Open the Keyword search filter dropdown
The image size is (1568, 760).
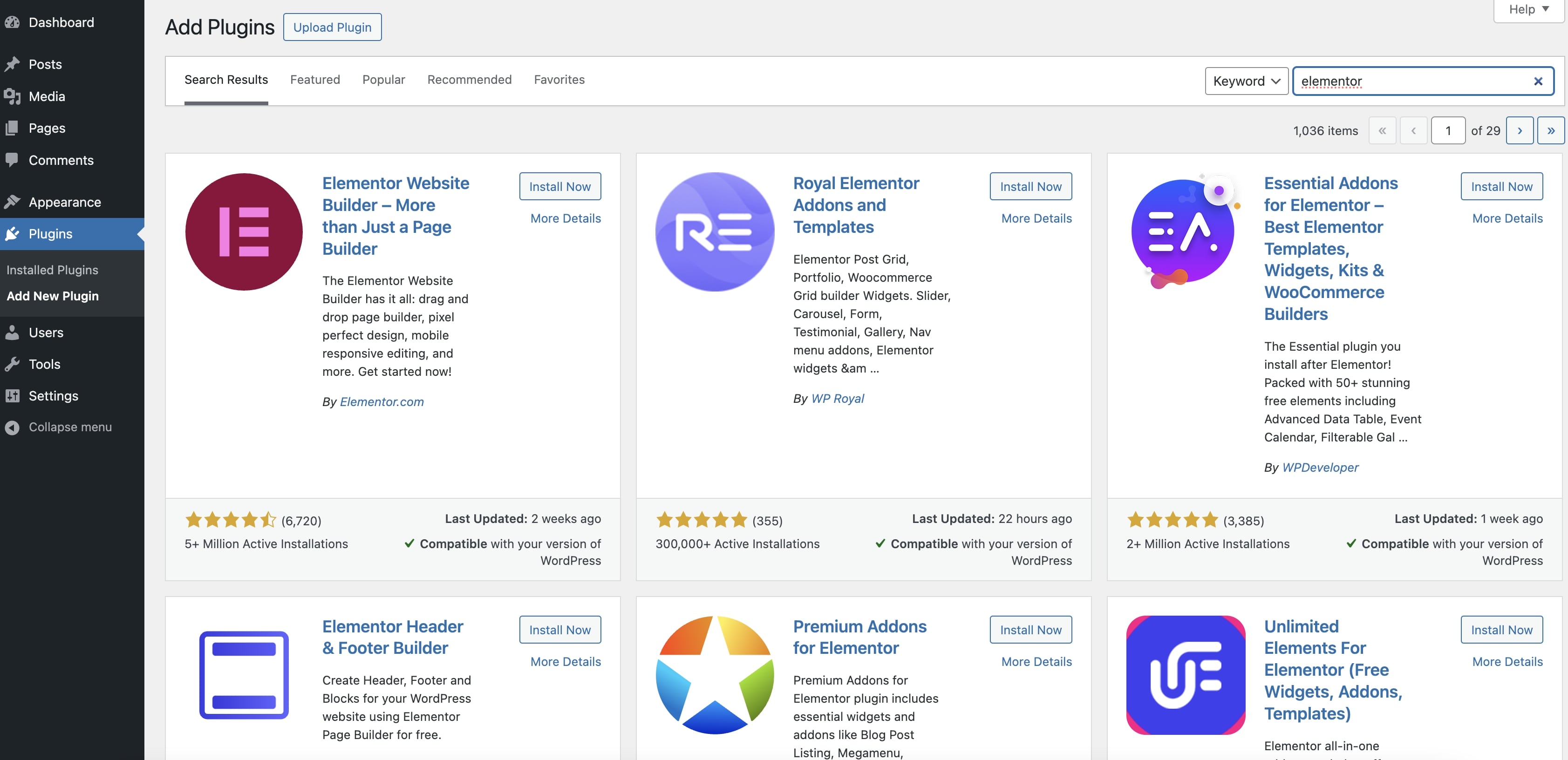click(1246, 81)
